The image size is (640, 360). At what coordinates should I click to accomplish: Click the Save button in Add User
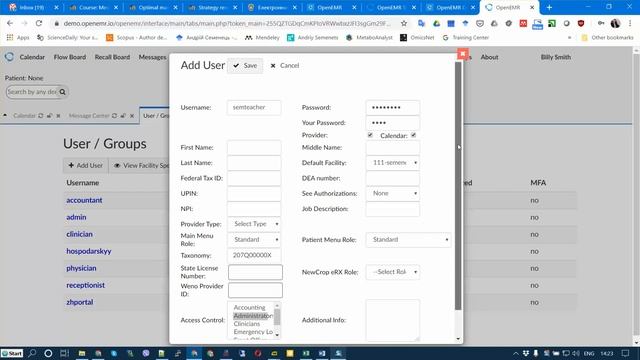(245, 65)
